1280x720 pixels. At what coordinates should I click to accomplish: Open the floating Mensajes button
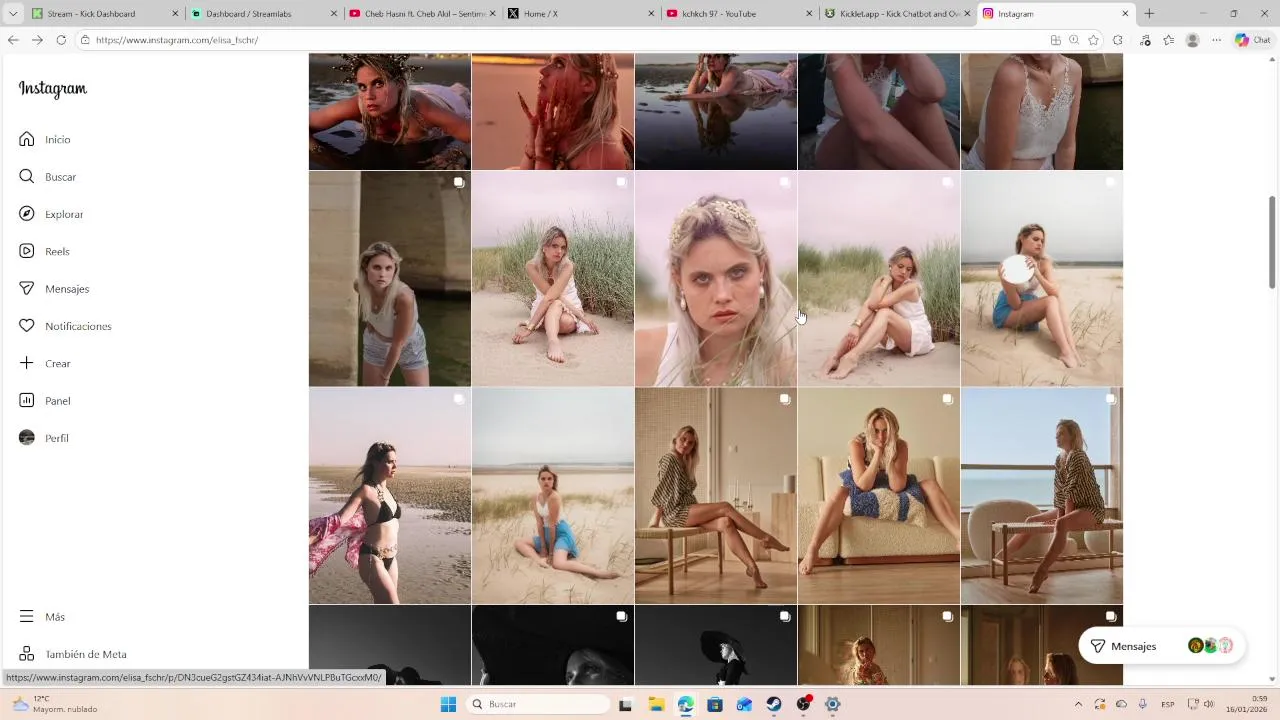[x=1160, y=646]
